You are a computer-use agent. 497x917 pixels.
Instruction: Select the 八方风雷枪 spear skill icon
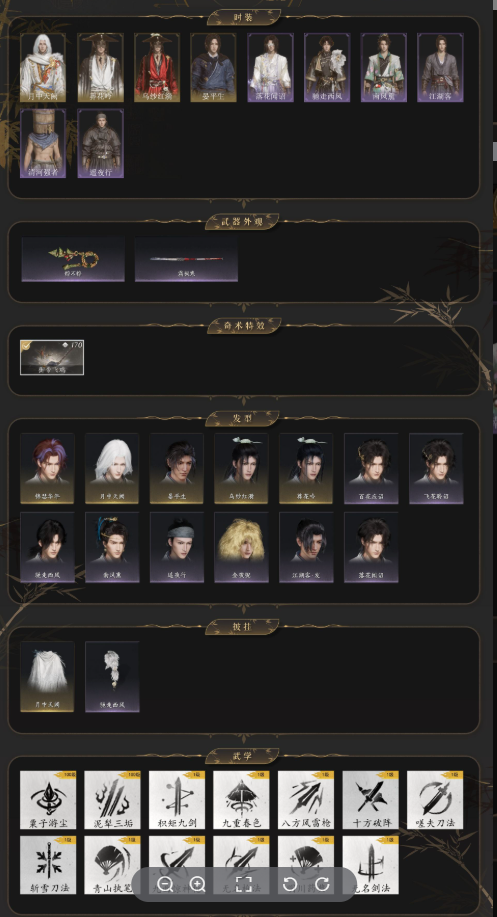point(306,800)
